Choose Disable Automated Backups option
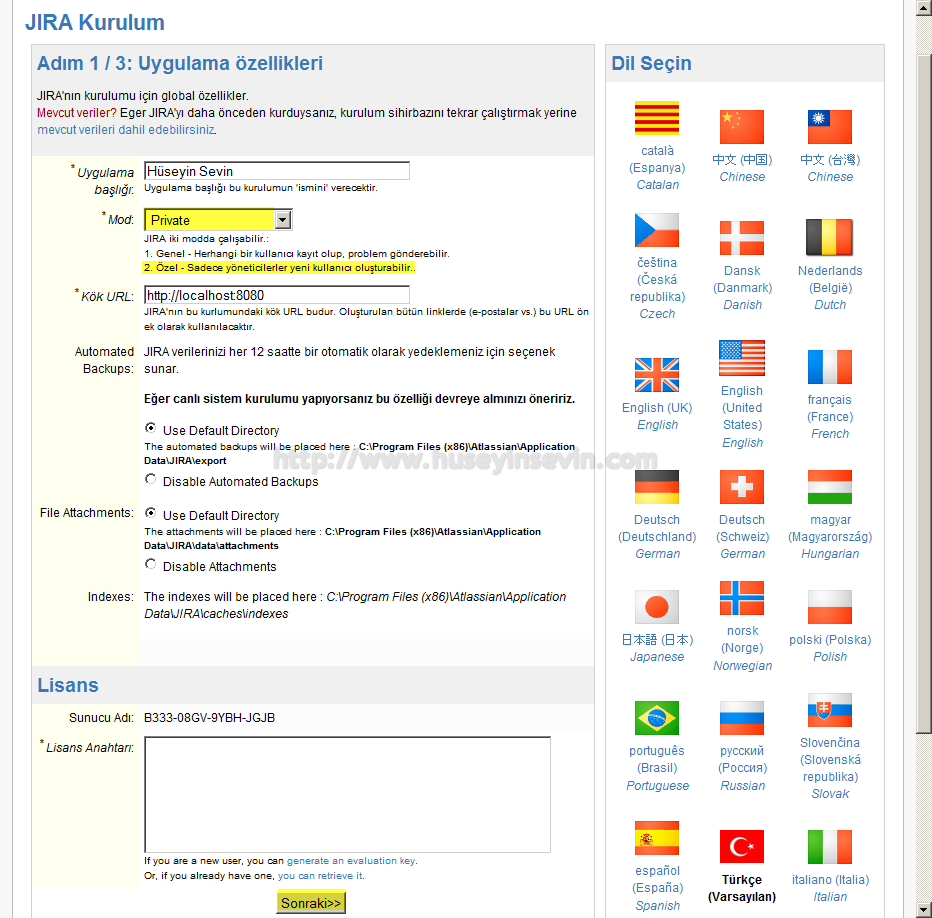 tap(151, 479)
